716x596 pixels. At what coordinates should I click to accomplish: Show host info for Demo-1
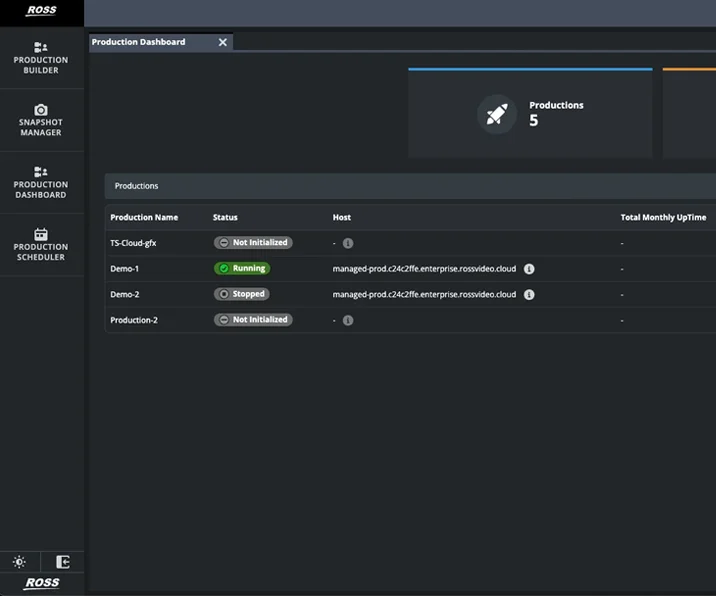point(529,269)
